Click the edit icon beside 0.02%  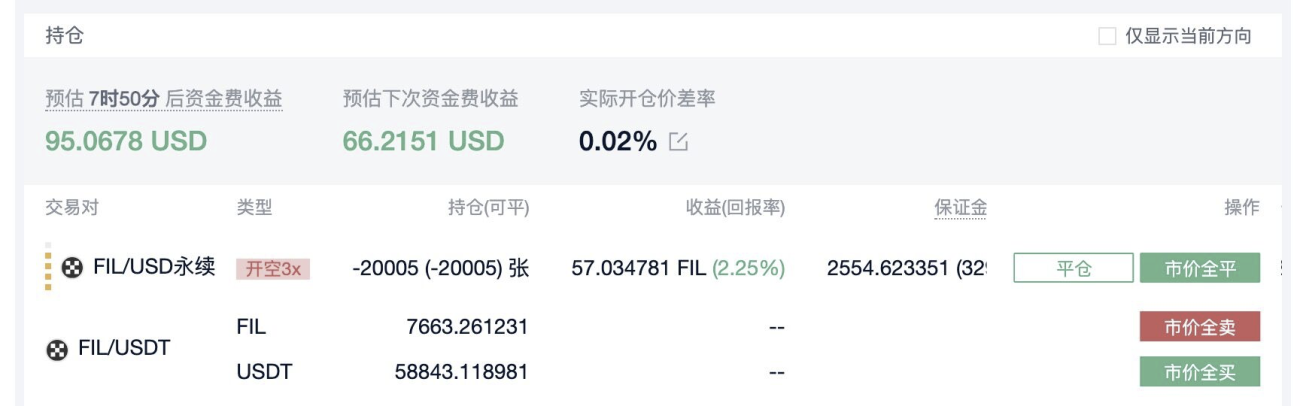click(x=679, y=142)
